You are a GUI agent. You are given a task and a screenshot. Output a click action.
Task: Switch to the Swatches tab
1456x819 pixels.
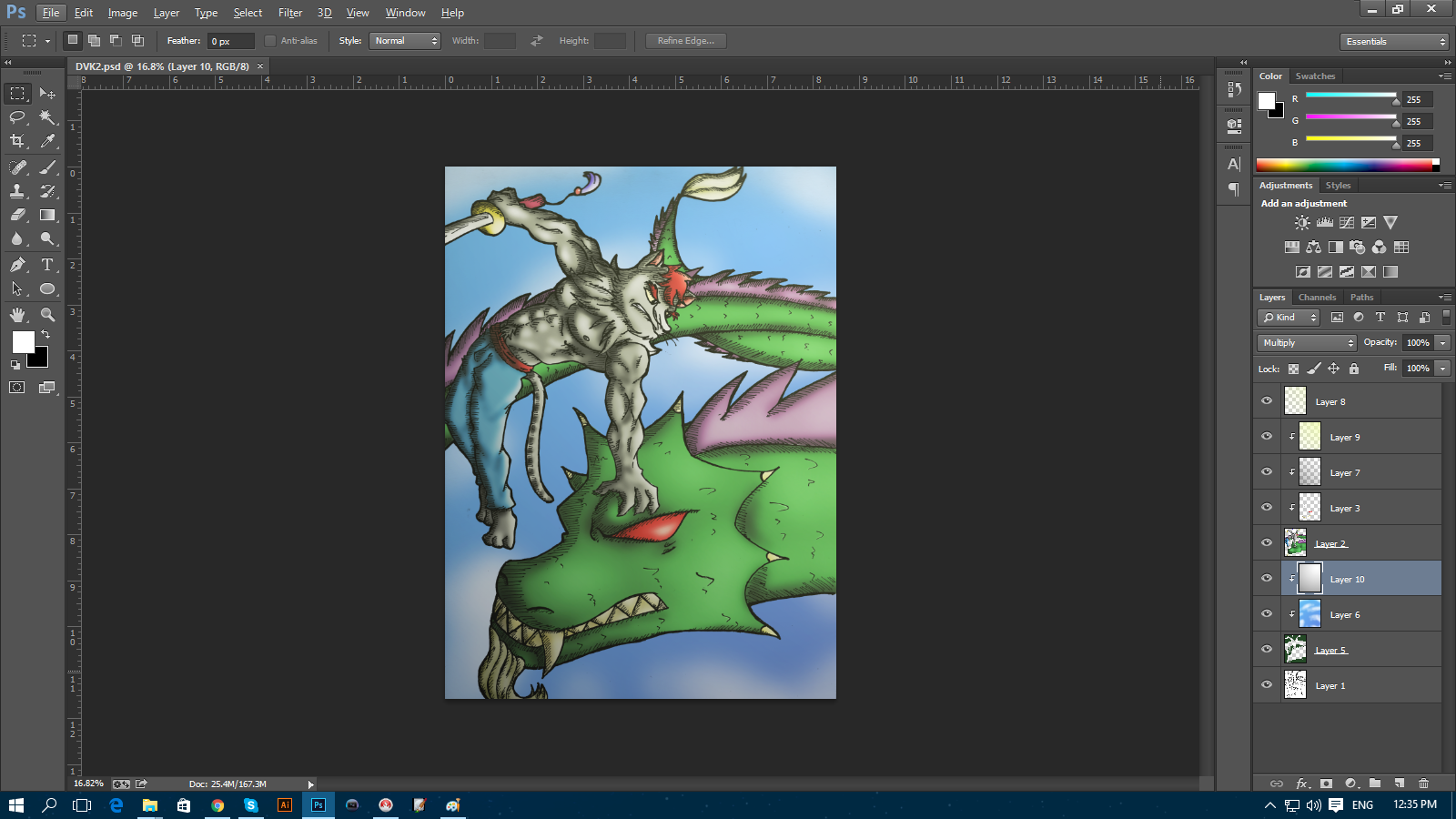tap(1315, 76)
